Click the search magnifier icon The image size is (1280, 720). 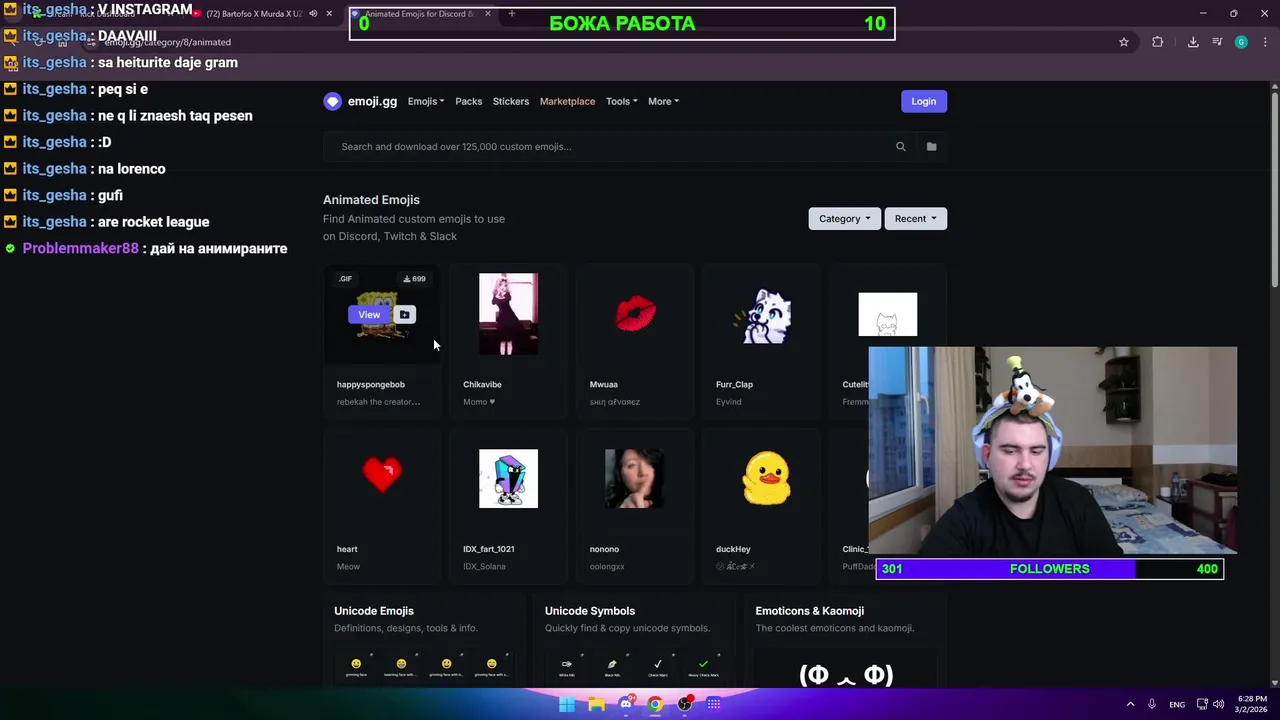(901, 146)
